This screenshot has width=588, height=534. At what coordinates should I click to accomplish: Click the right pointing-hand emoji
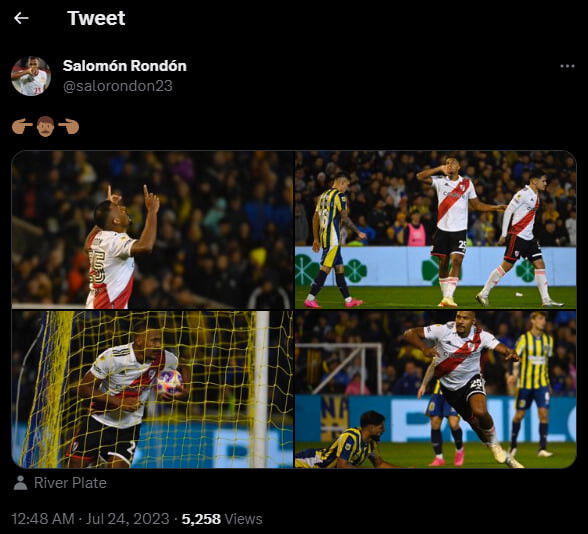tap(69, 126)
